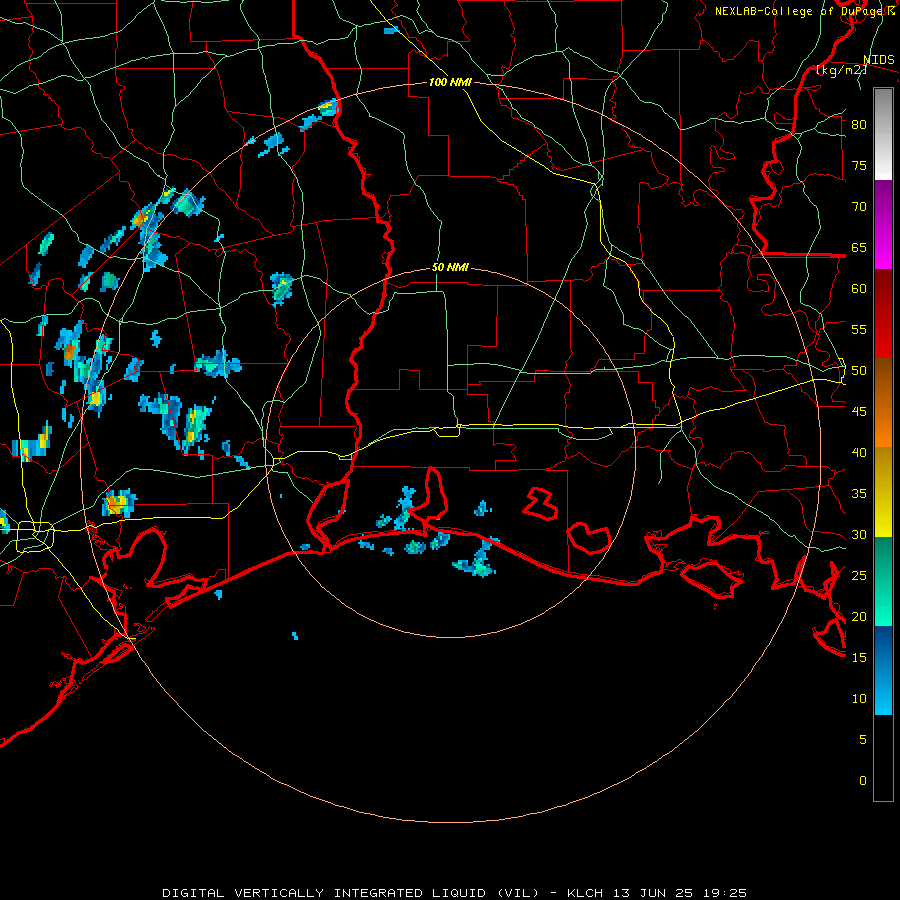Image resolution: width=900 pixels, height=900 pixels.
Task: Click the 10 legend number
Action: pos(859,699)
